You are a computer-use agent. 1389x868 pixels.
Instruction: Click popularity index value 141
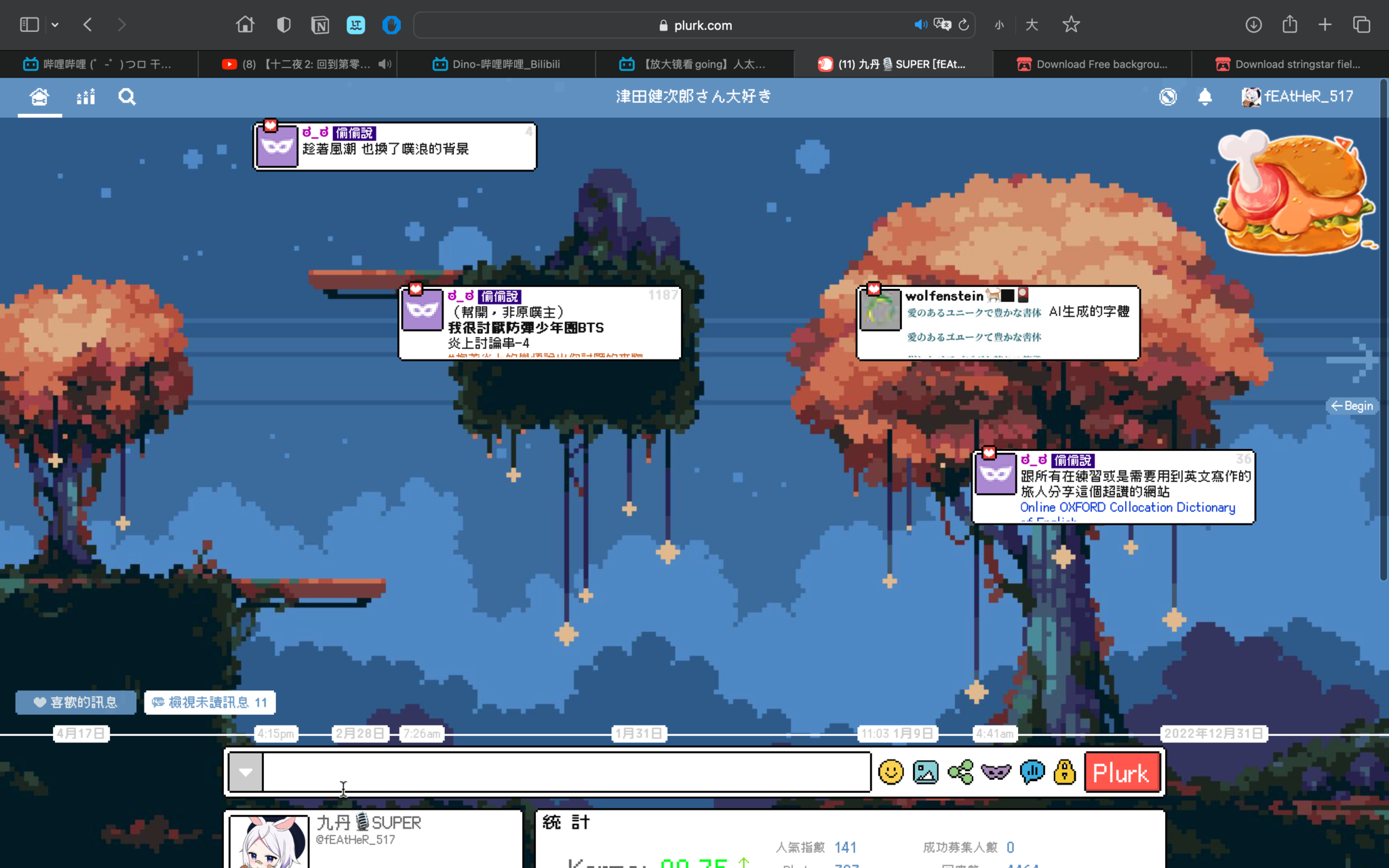845,847
